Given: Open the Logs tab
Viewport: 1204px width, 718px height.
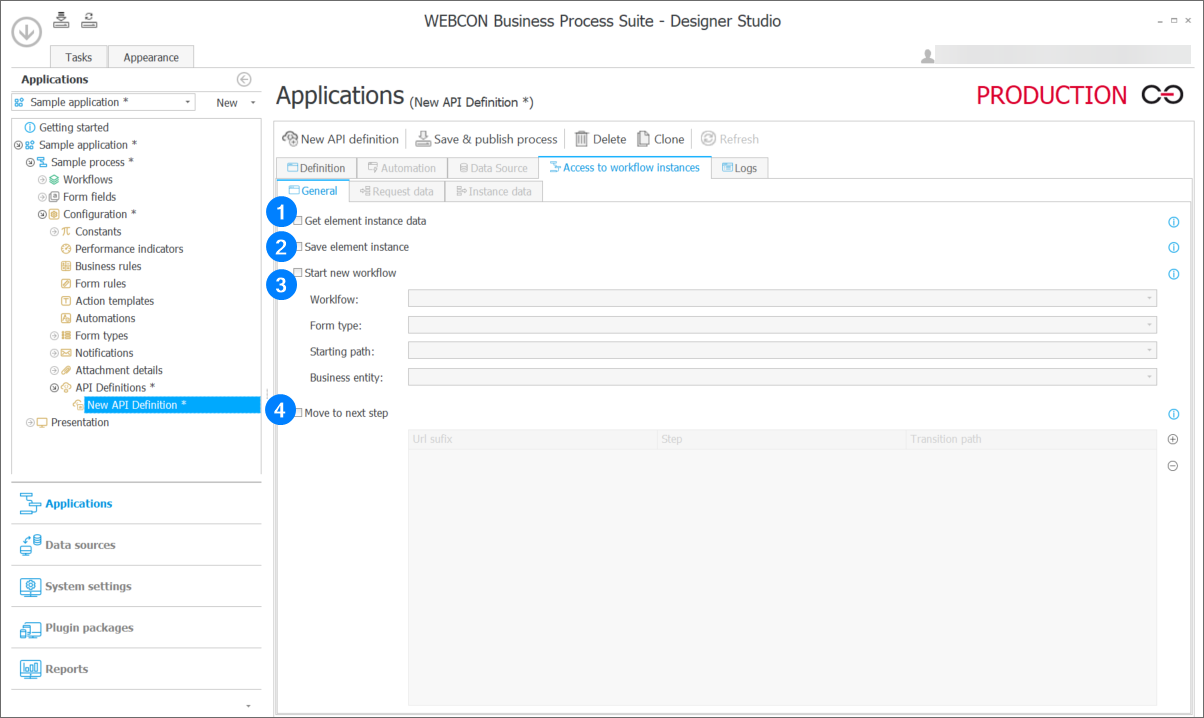Looking at the screenshot, I should 738,168.
